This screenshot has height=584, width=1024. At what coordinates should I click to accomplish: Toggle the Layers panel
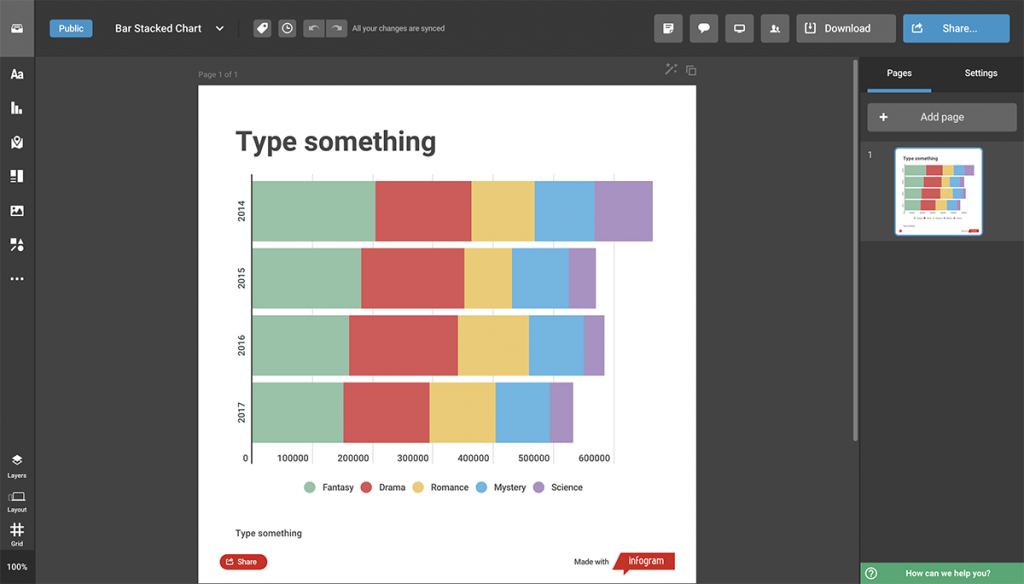click(17, 466)
